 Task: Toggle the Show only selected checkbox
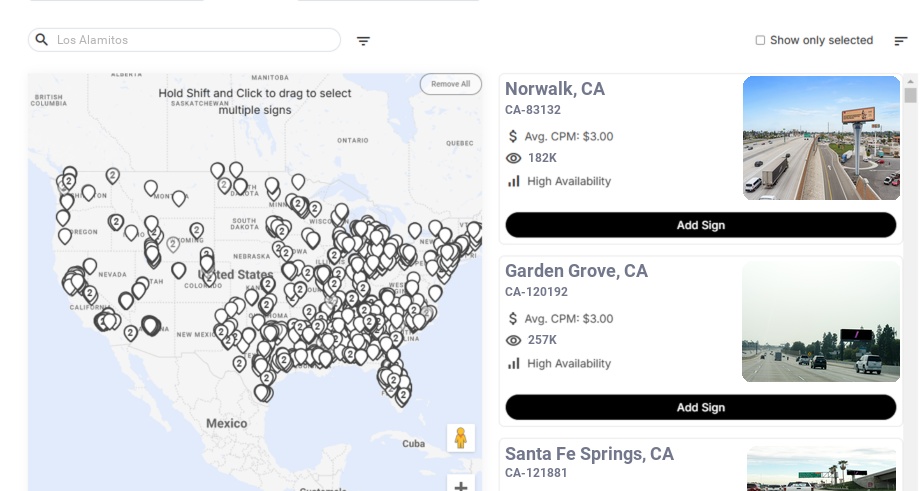point(760,41)
